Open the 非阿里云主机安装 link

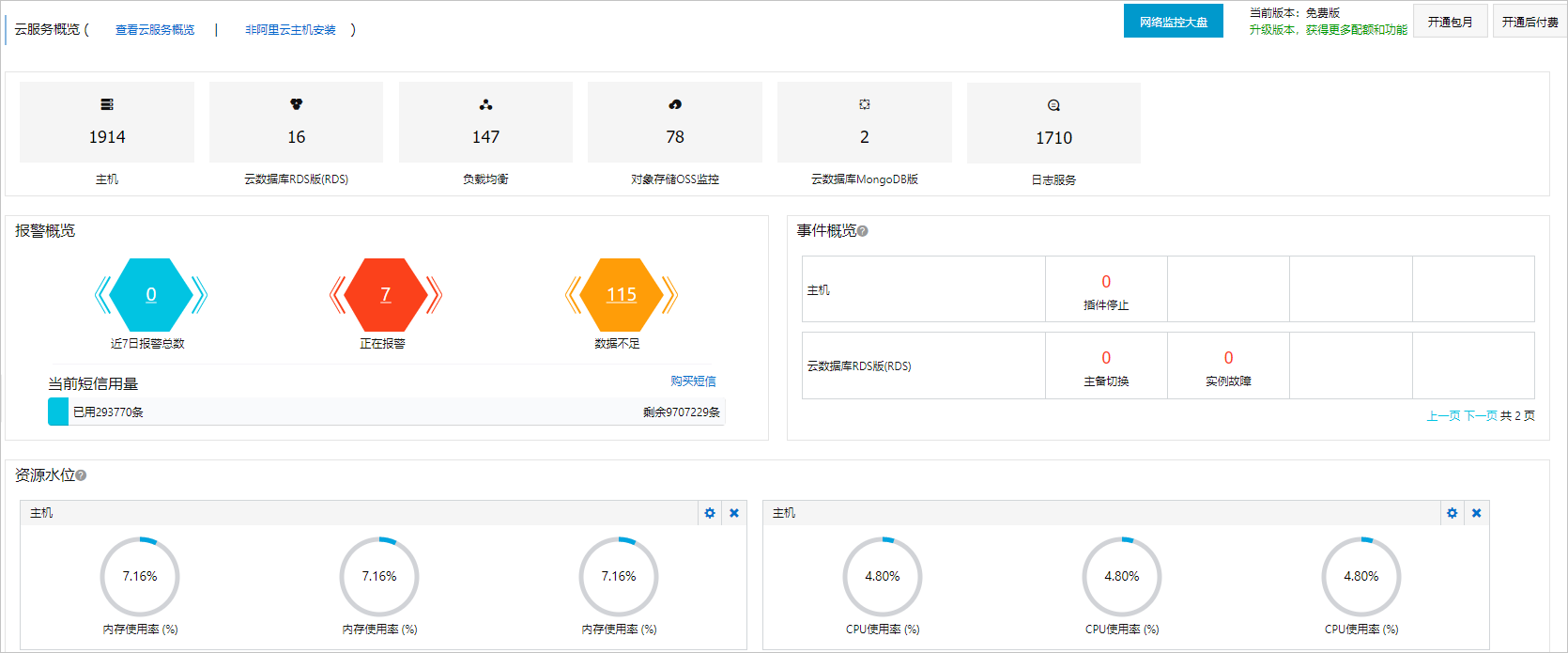tap(290, 30)
